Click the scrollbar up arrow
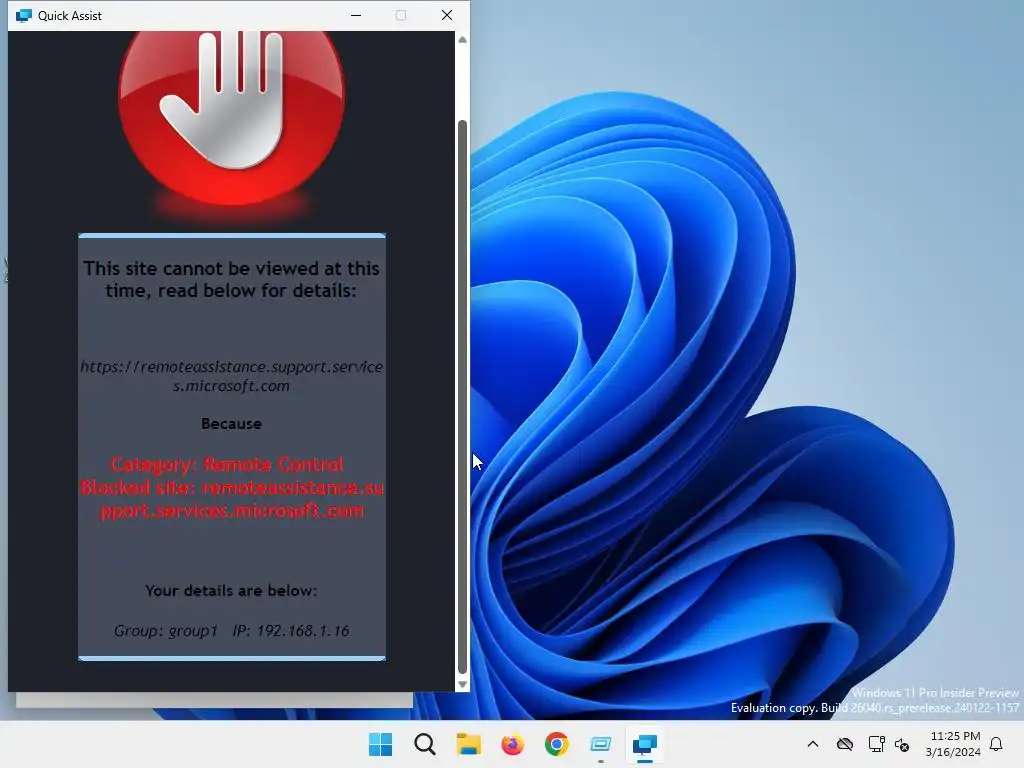 pos(462,40)
